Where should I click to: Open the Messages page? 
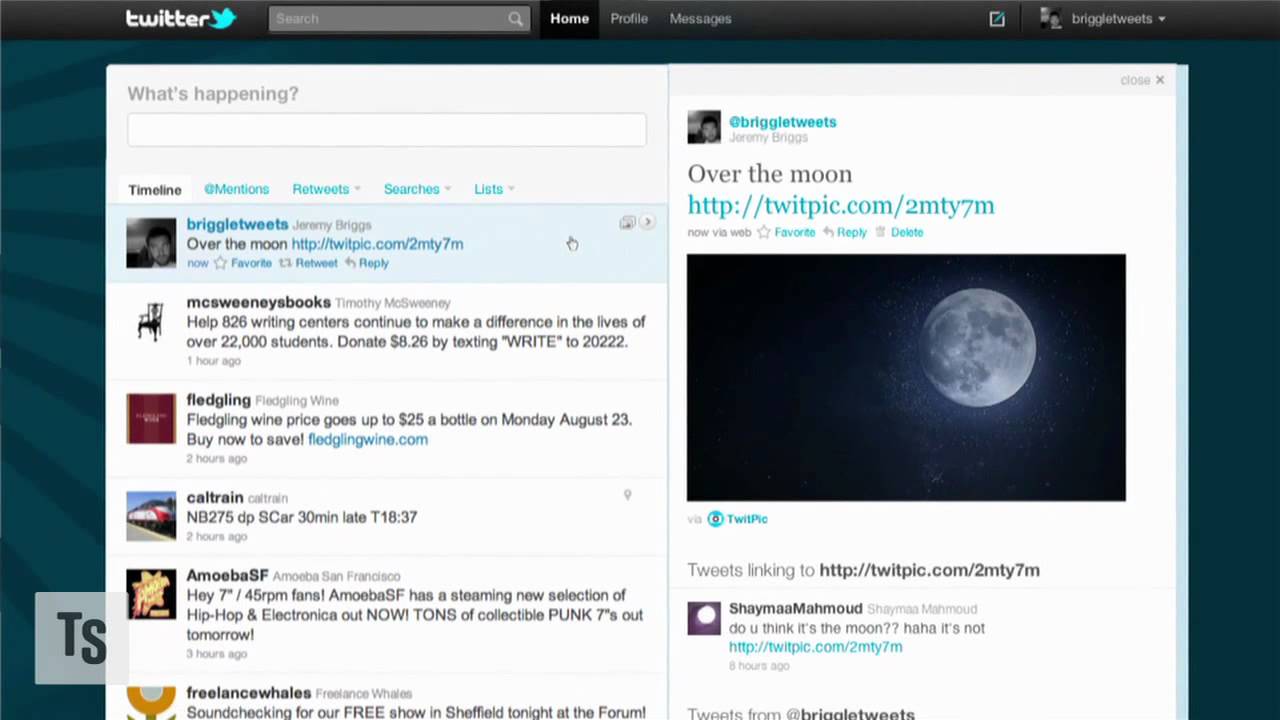pos(700,19)
